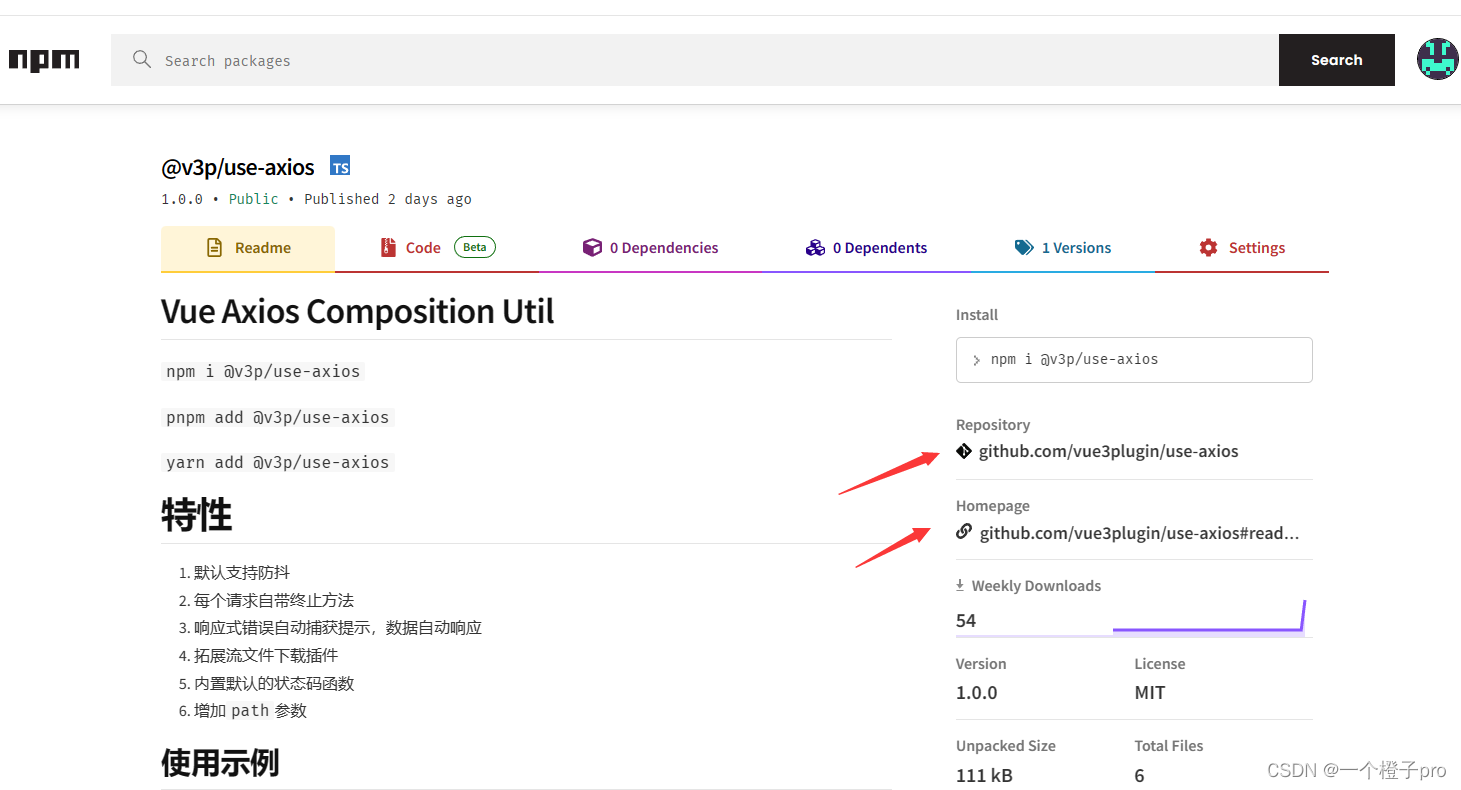Click the Unpacked Size value 111 kB
Viewport: 1461px width, 790px height.
(x=984, y=775)
